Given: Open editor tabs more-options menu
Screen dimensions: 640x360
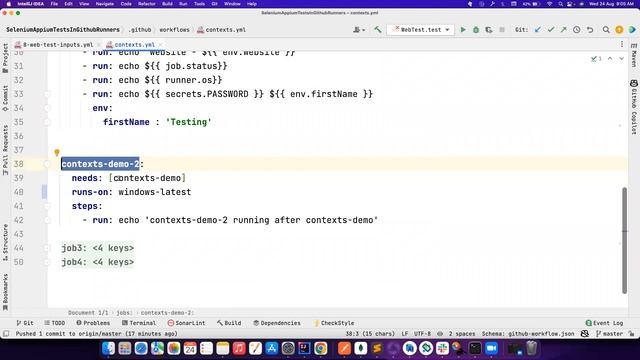Looking at the screenshot, I should click(622, 44).
